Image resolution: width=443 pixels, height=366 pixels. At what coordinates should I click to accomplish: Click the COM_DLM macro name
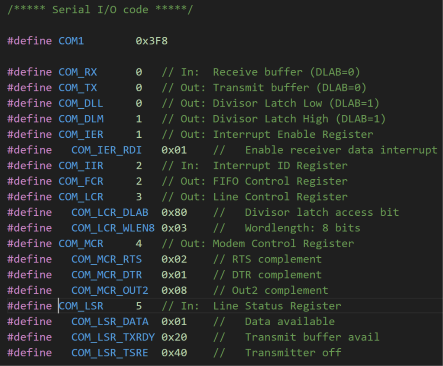tap(81, 119)
